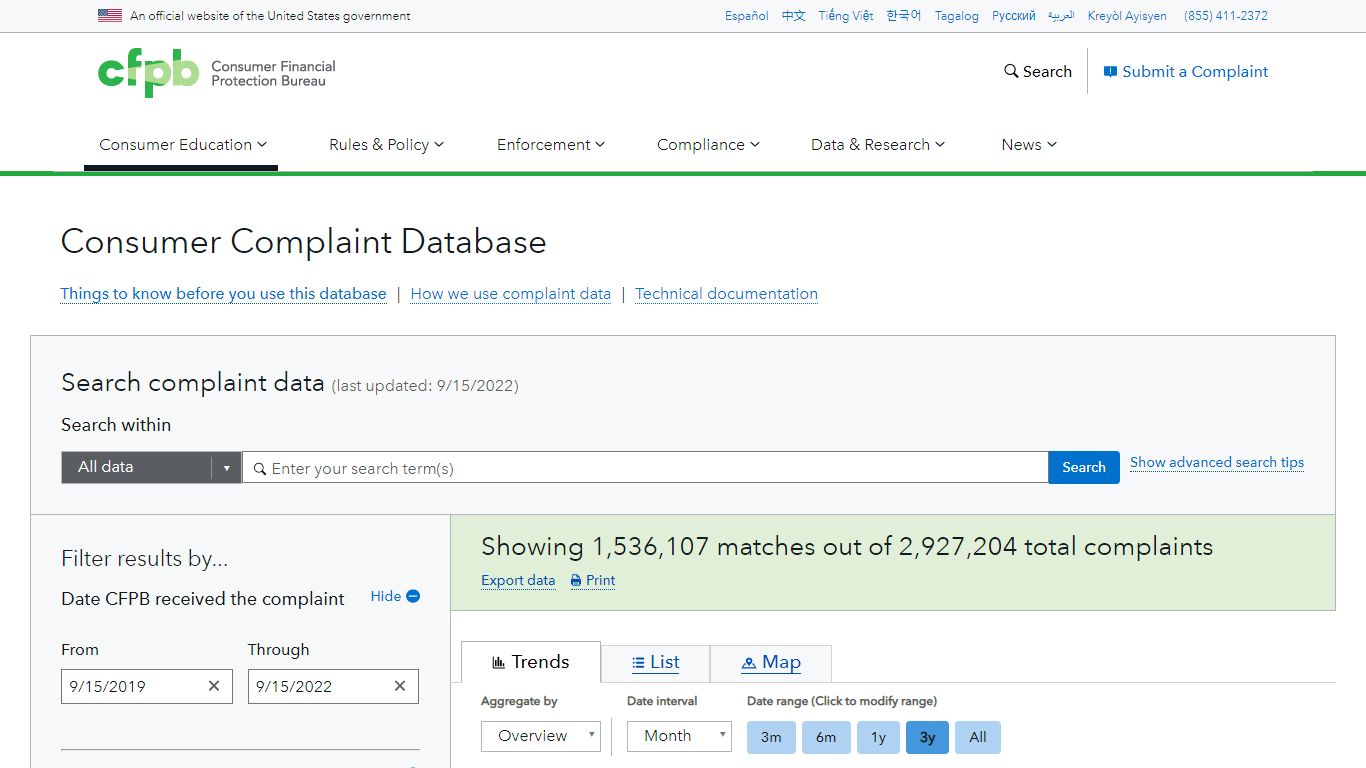Click the US flag icon
The width and height of the screenshot is (1366, 768).
click(x=110, y=16)
